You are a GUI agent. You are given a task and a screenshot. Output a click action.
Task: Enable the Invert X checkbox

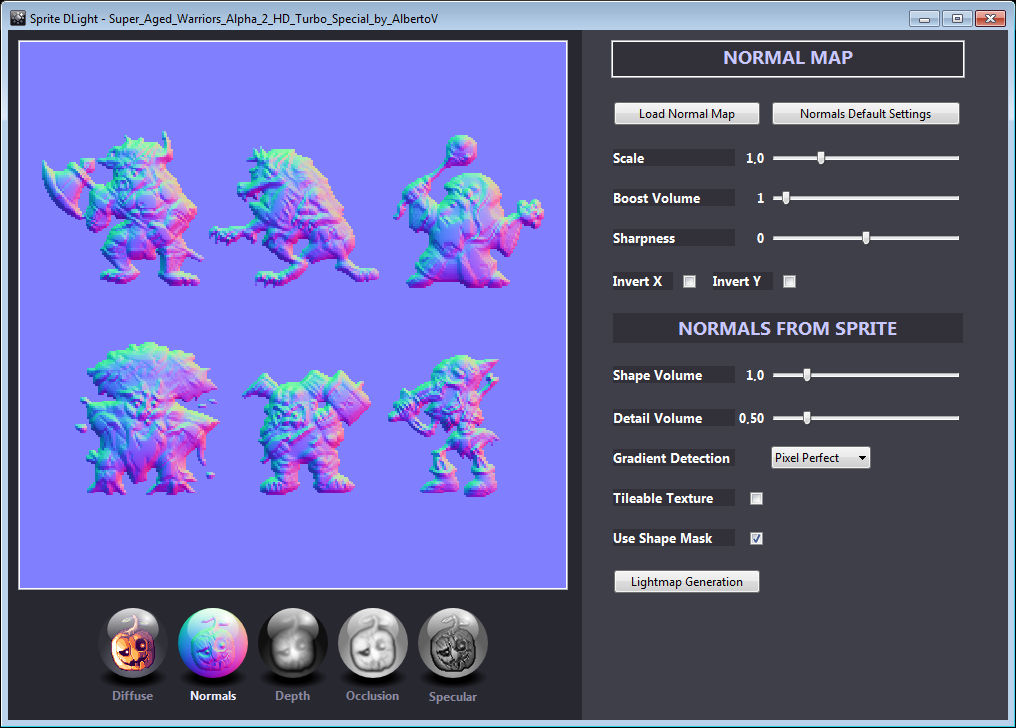pyautogui.click(x=688, y=281)
